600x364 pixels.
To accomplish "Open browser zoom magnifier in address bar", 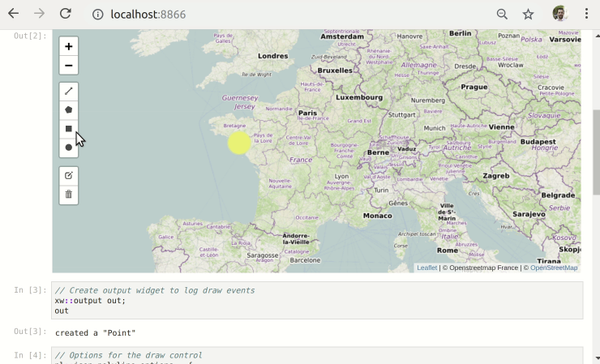I will click(502, 14).
